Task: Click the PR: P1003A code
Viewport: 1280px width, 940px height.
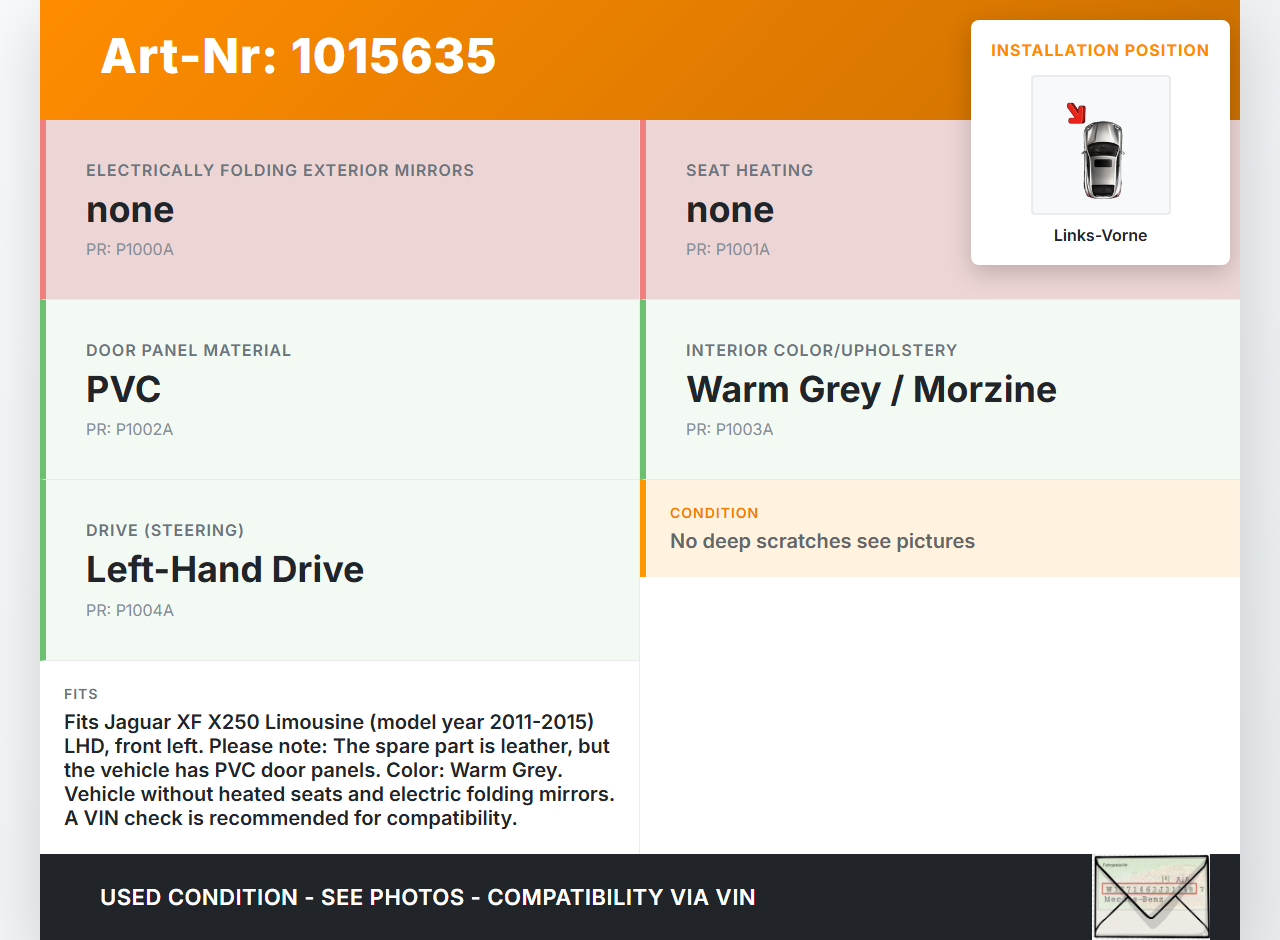Action: [730, 429]
